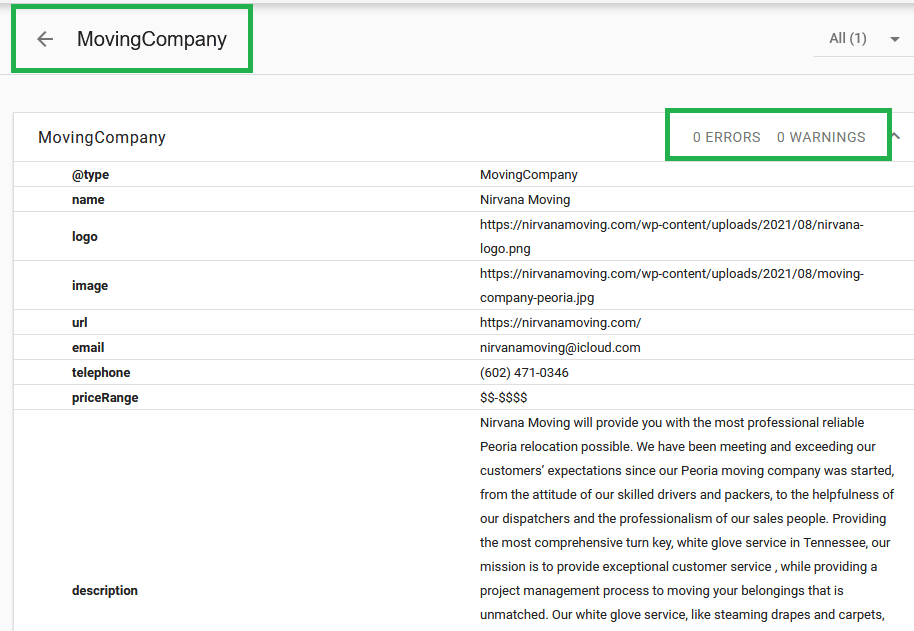Click the 0 ERRORS label
The height and width of the screenshot is (631, 914).
pyautogui.click(x=726, y=137)
